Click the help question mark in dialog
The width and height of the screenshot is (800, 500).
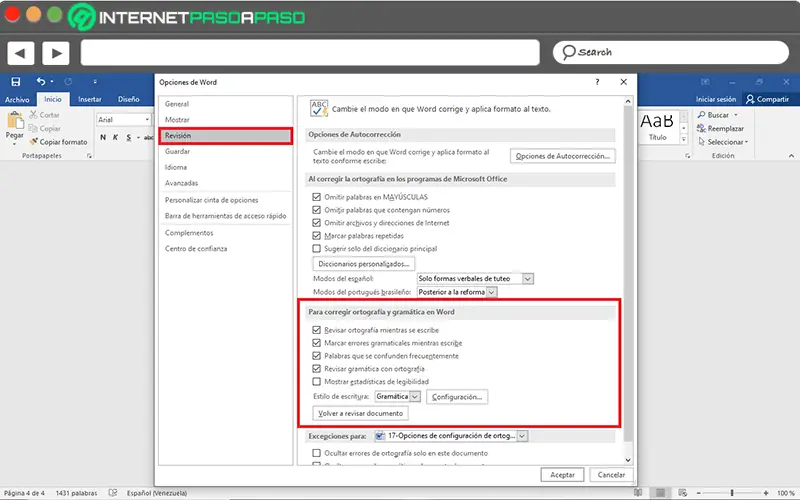tap(597, 82)
